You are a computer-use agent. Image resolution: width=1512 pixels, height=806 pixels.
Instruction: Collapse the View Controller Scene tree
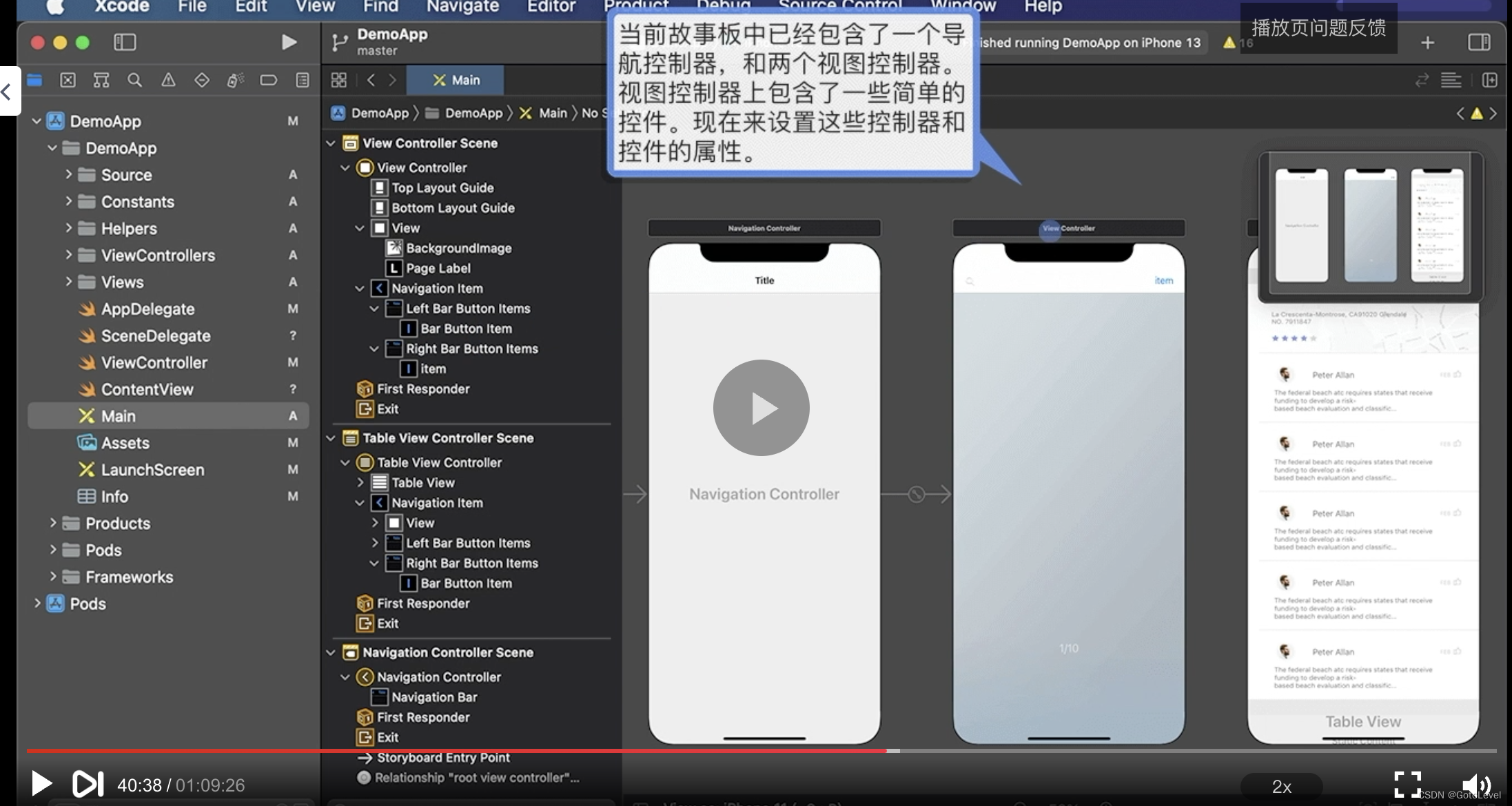331,143
